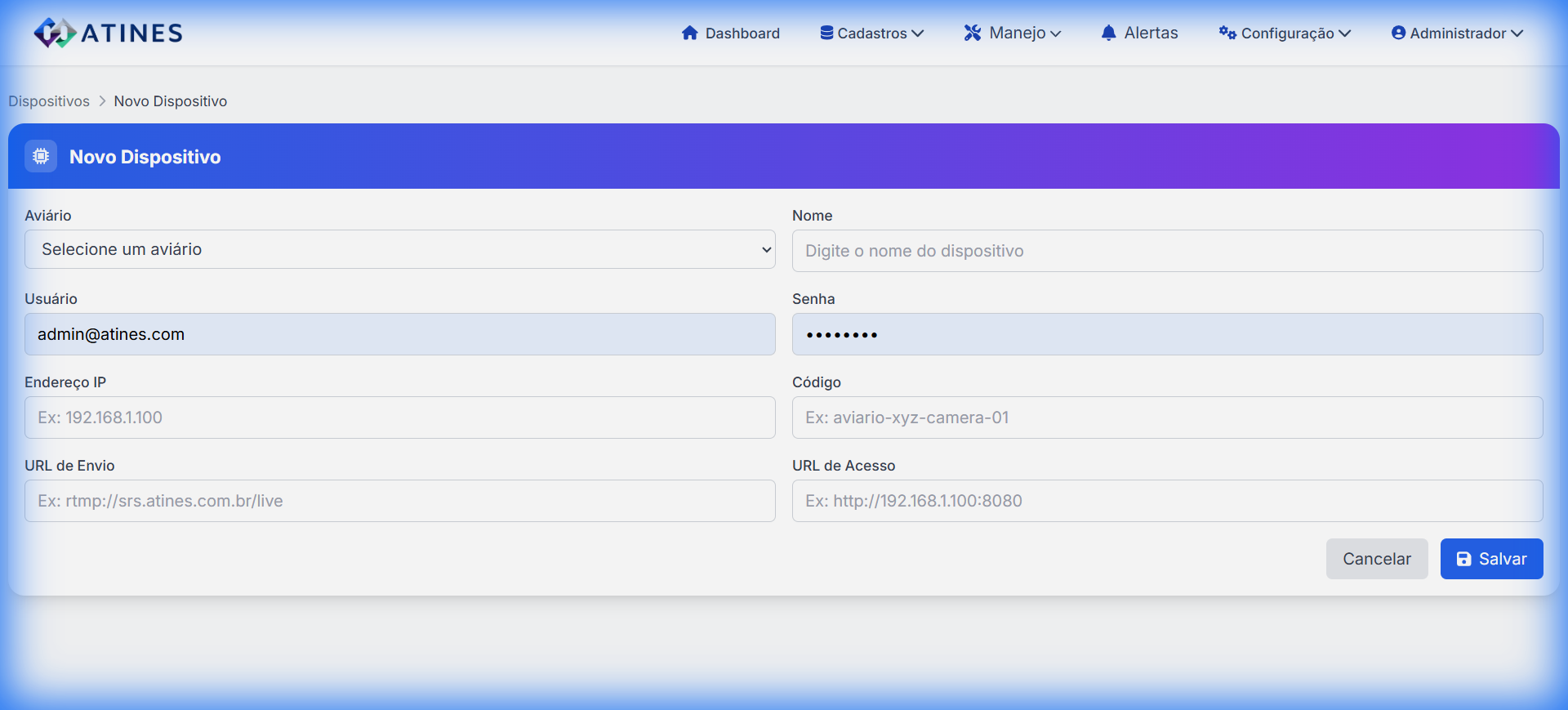1568x710 pixels.
Task: Open the Aviário selection dropdown
Action: pos(399,249)
